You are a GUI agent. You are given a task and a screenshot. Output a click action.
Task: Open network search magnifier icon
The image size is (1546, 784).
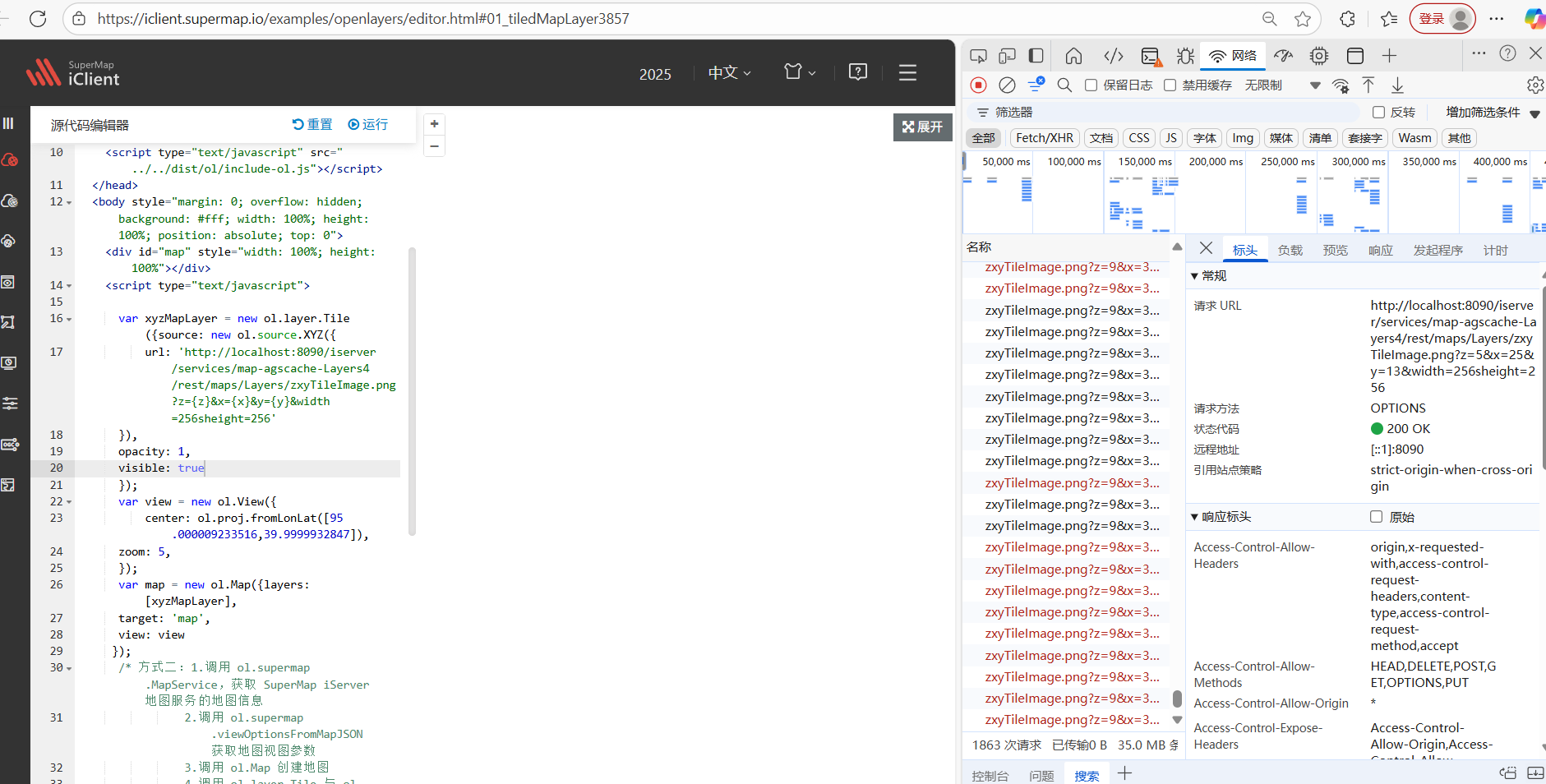(x=1064, y=85)
